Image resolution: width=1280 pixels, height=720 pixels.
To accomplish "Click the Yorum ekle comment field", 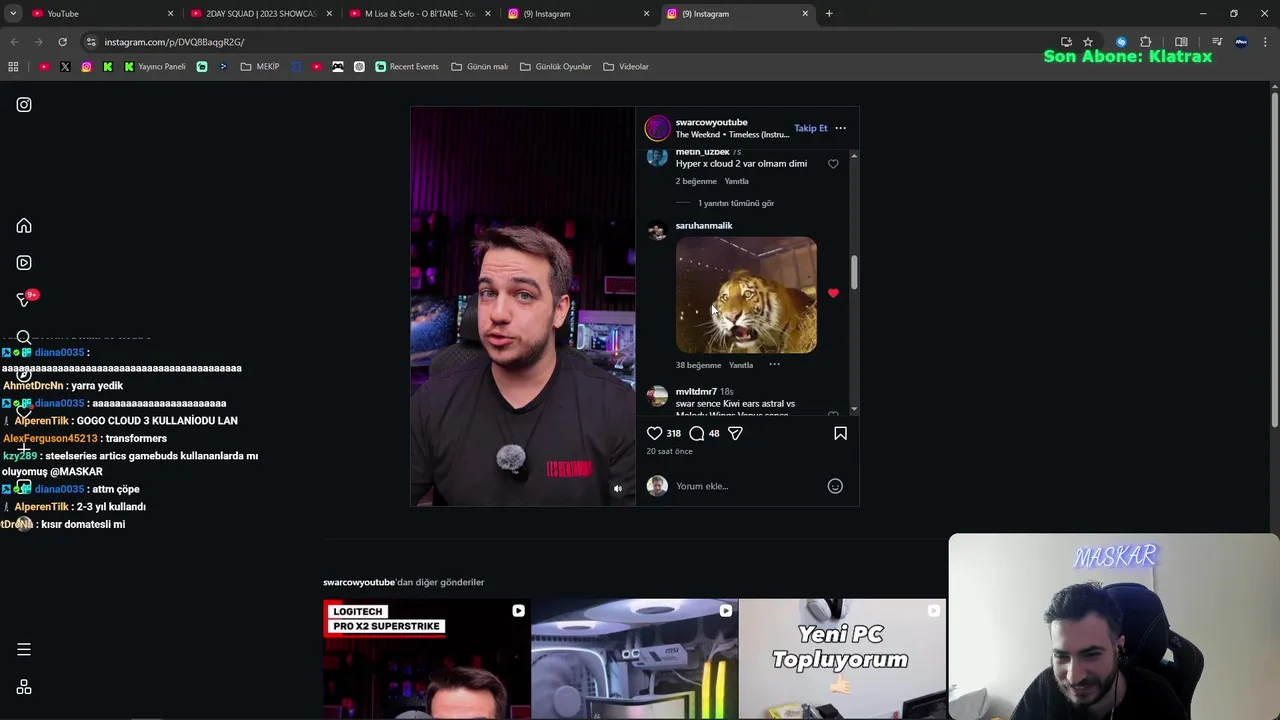I will [x=748, y=486].
